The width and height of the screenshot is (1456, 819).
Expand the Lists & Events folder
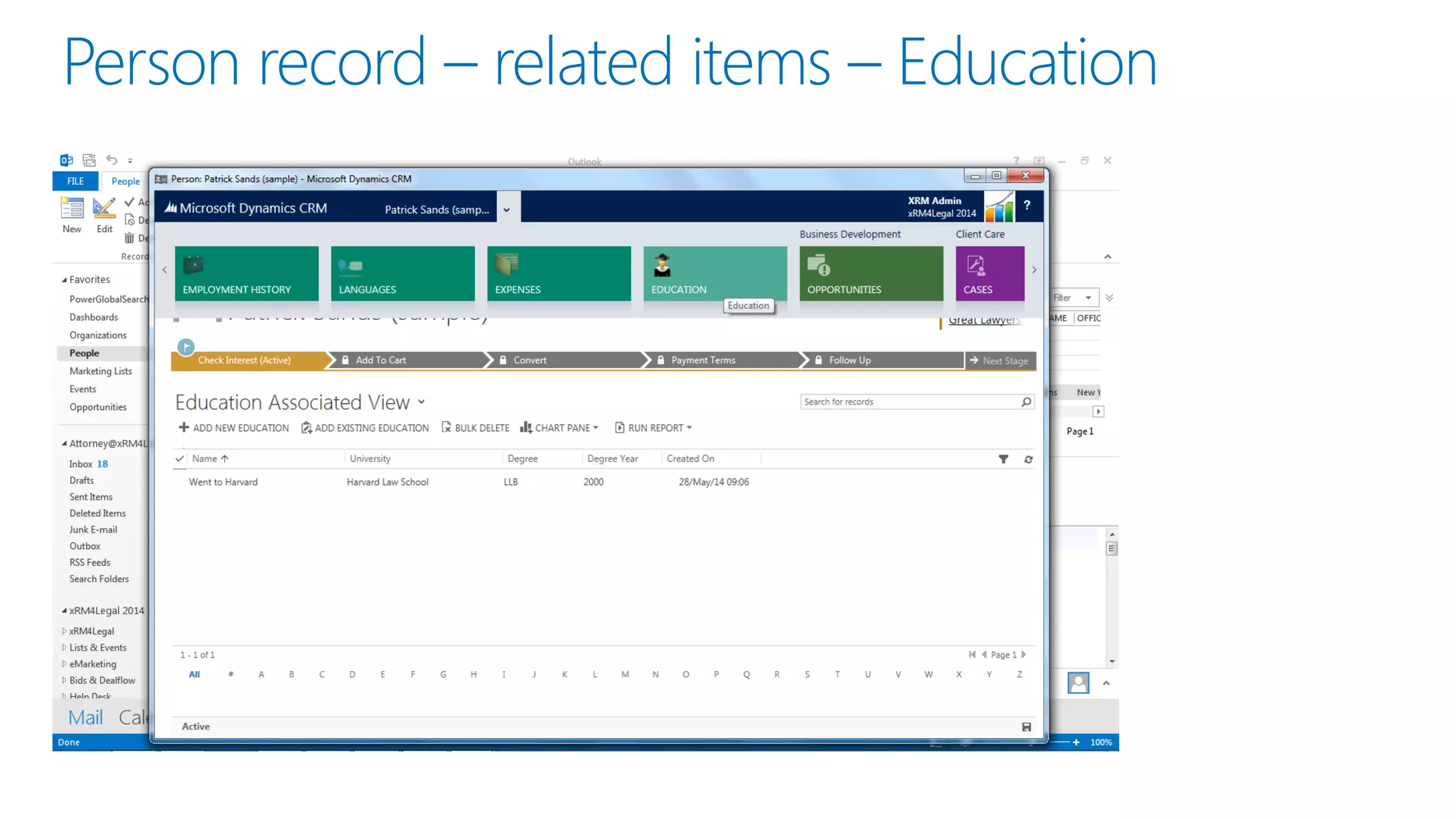pyautogui.click(x=64, y=648)
